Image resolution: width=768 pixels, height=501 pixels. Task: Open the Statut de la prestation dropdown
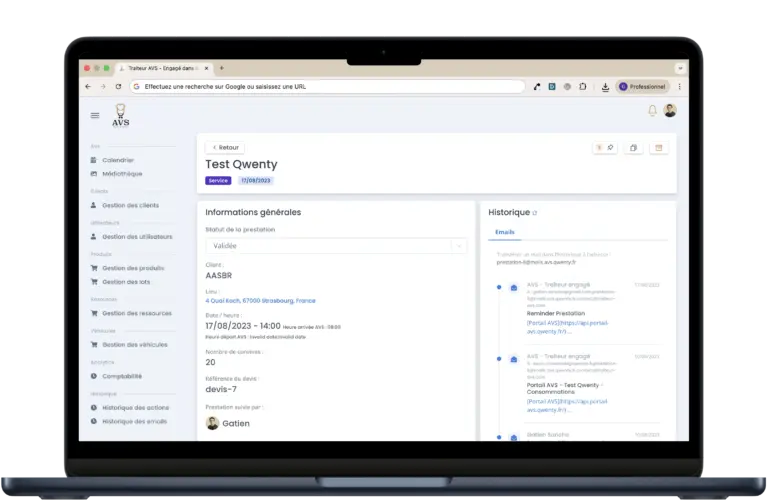coord(336,246)
